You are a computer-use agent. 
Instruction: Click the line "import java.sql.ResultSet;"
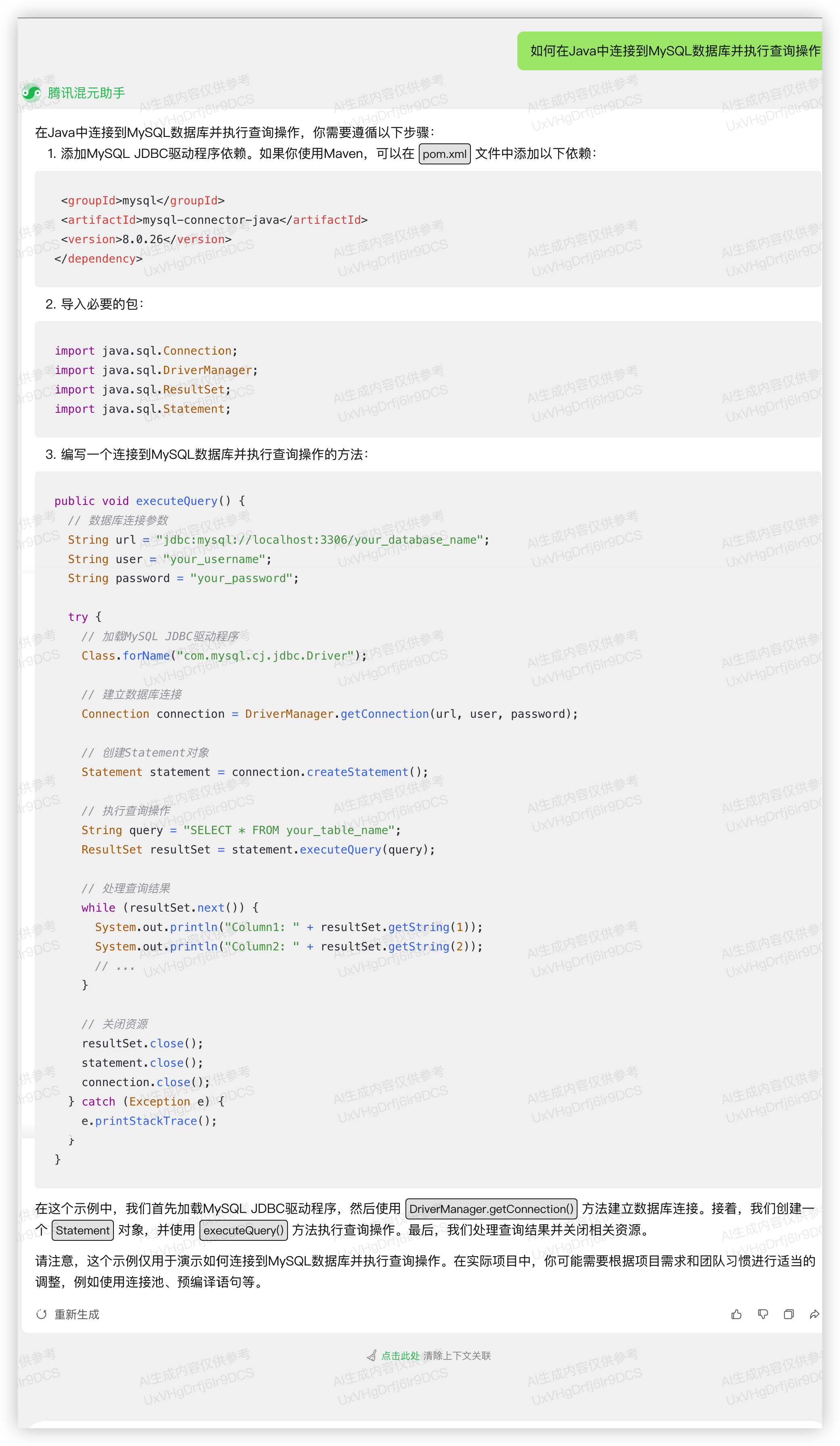[x=142, y=390]
